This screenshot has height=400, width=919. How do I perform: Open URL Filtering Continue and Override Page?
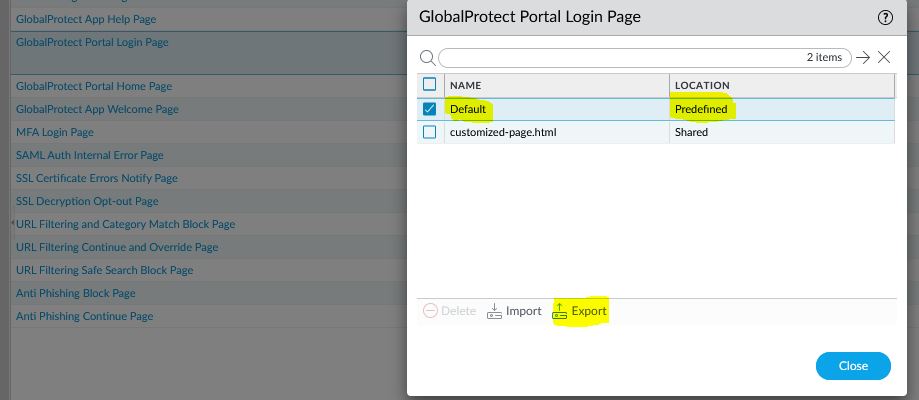click(x=117, y=247)
